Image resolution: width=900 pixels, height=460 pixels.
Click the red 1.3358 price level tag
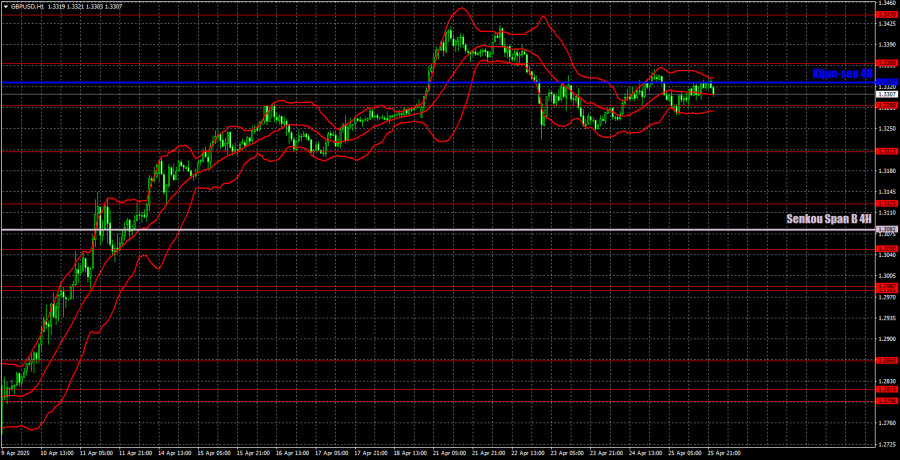tap(887, 63)
